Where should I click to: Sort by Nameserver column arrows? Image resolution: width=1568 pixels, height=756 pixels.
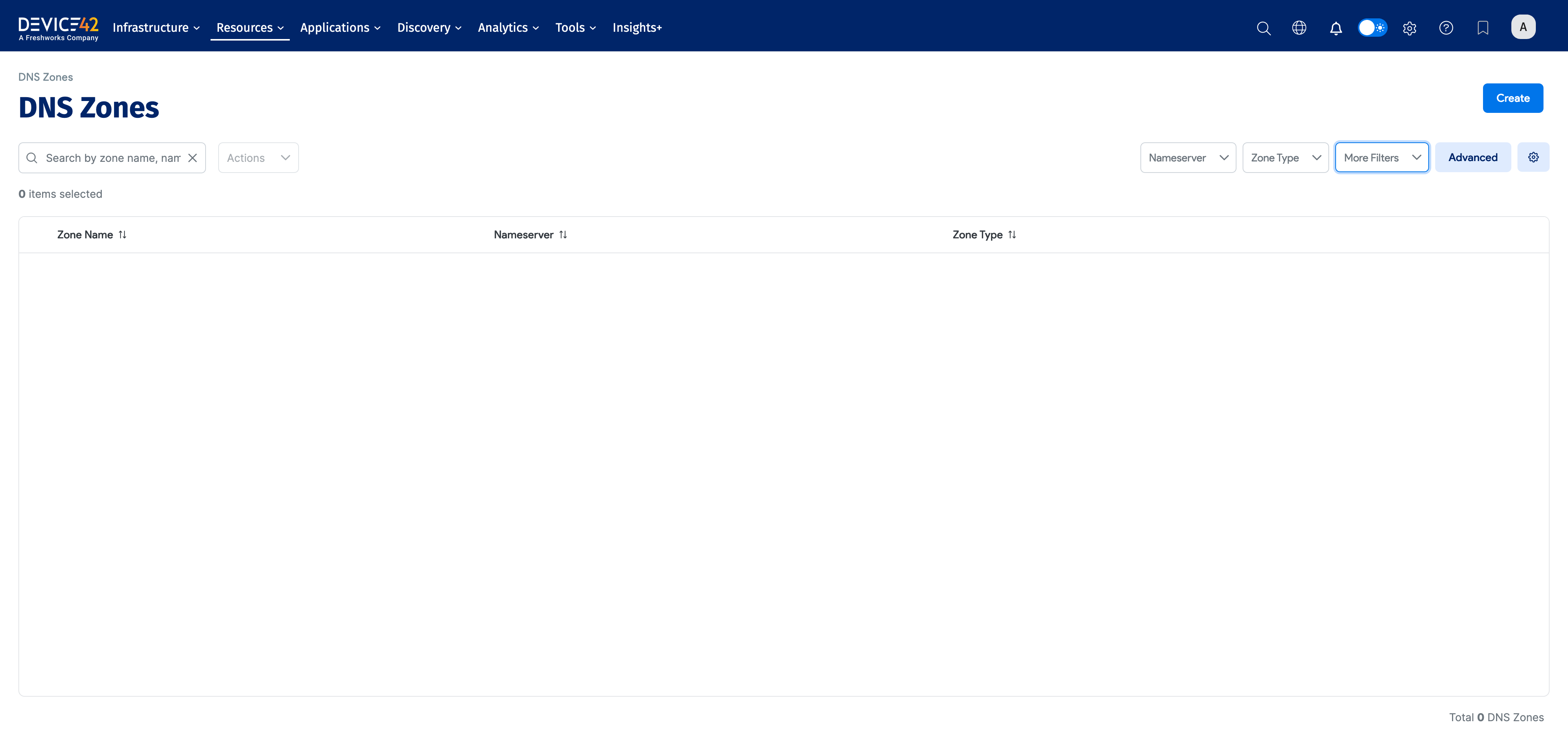tap(563, 235)
